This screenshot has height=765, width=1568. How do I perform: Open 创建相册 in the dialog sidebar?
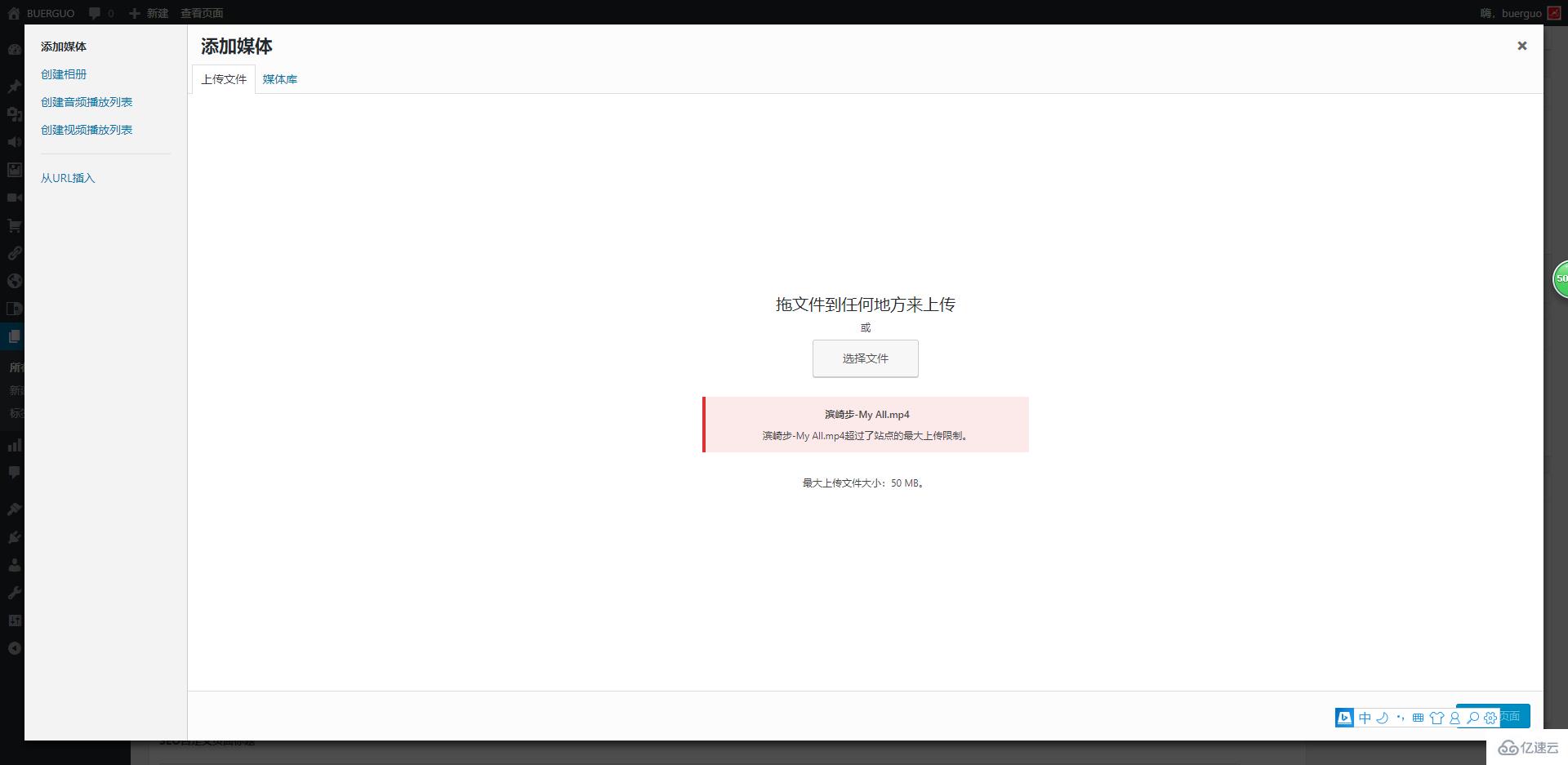click(x=64, y=74)
